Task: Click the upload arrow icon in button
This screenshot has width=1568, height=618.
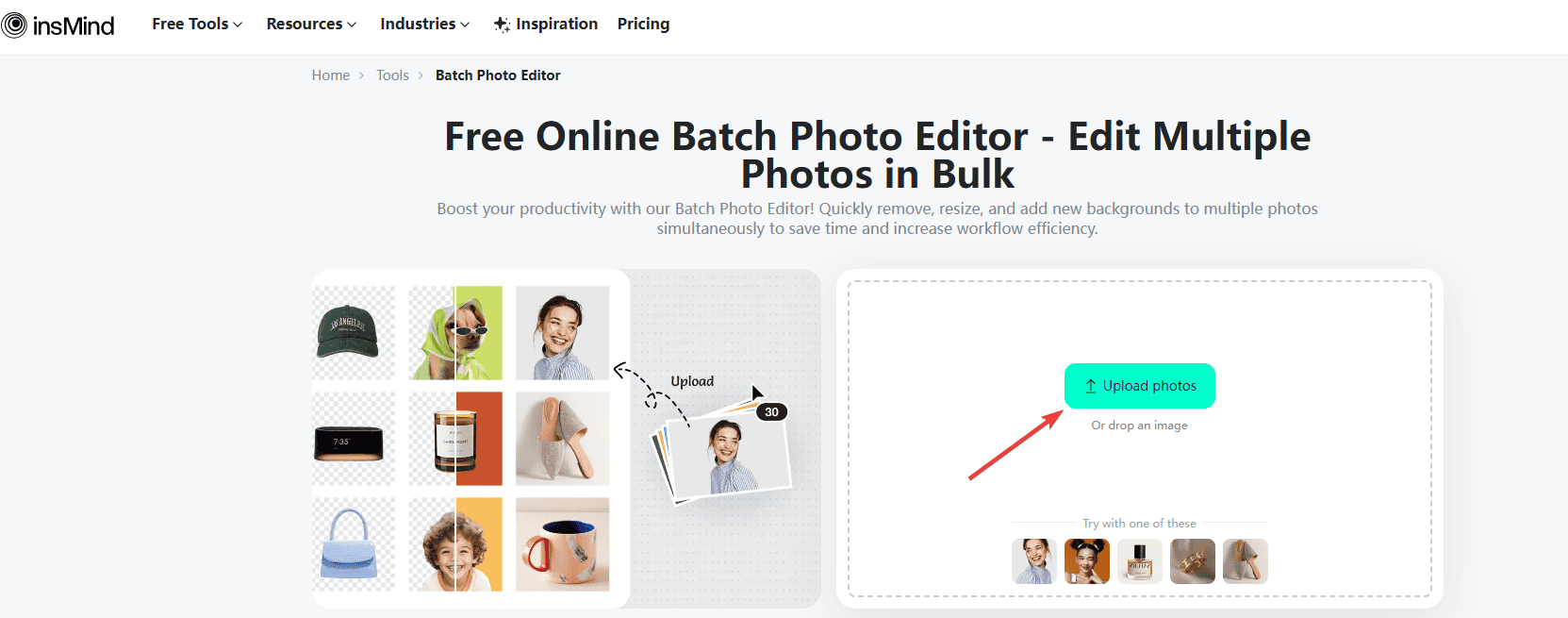Action: 1090,386
